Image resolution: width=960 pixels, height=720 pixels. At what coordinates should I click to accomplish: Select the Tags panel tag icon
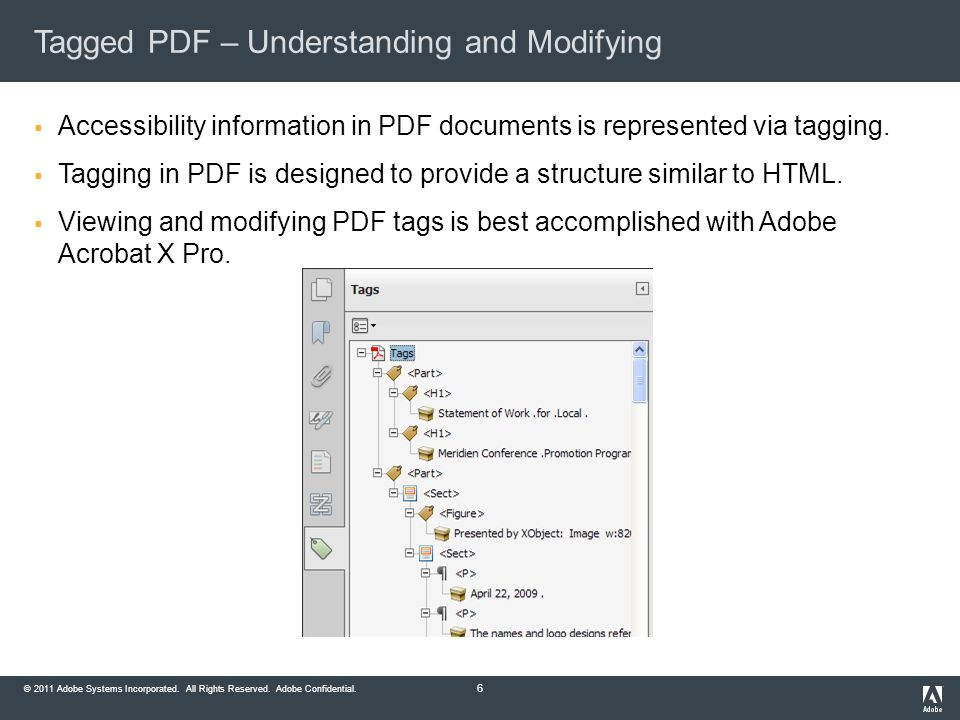pyautogui.click(x=321, y=548)
